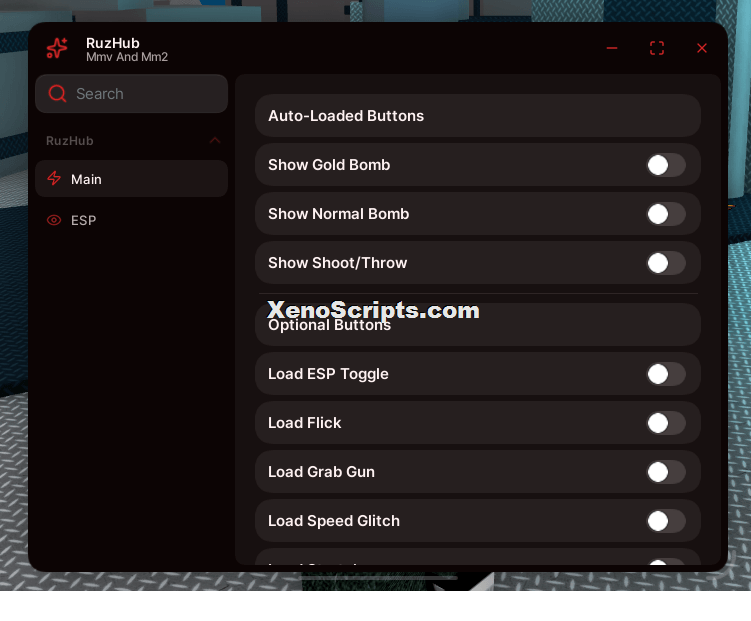Turn on the Load Grab Gun switch
The image size is (751, 621).
pos(666,472)
